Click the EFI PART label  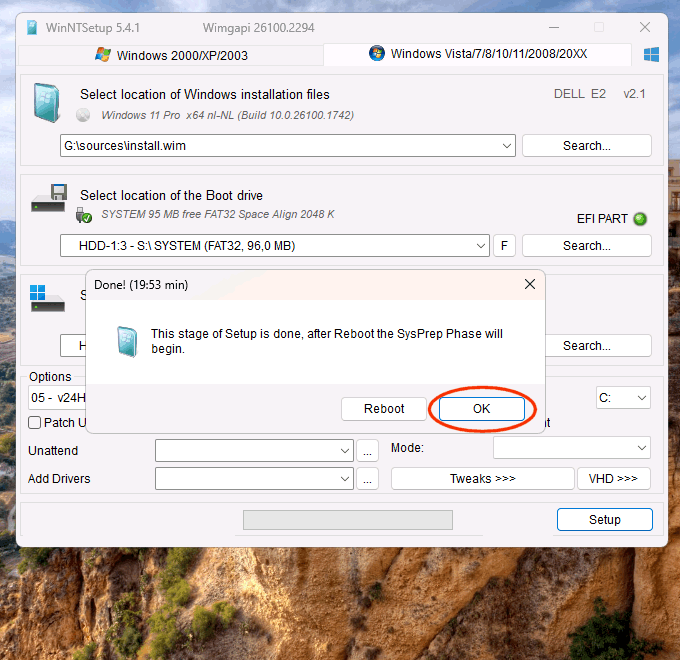click(602, 219)
